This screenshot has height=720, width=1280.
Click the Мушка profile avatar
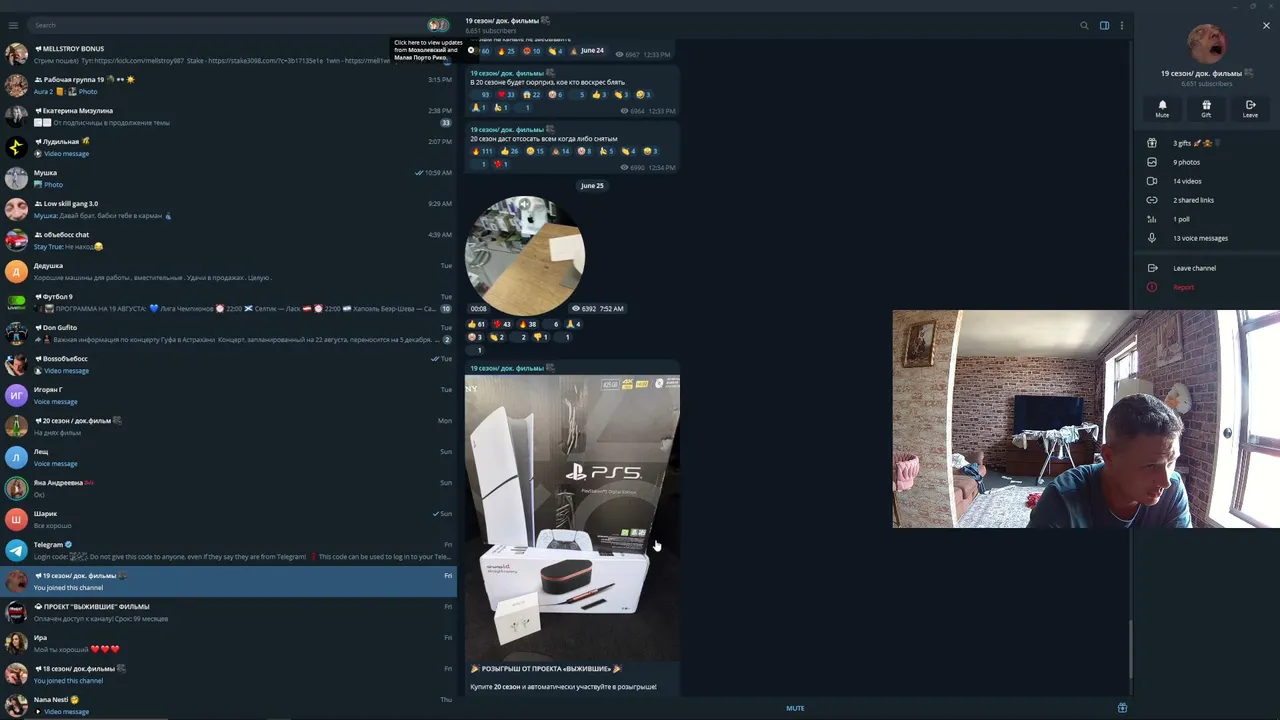point(16,178)
